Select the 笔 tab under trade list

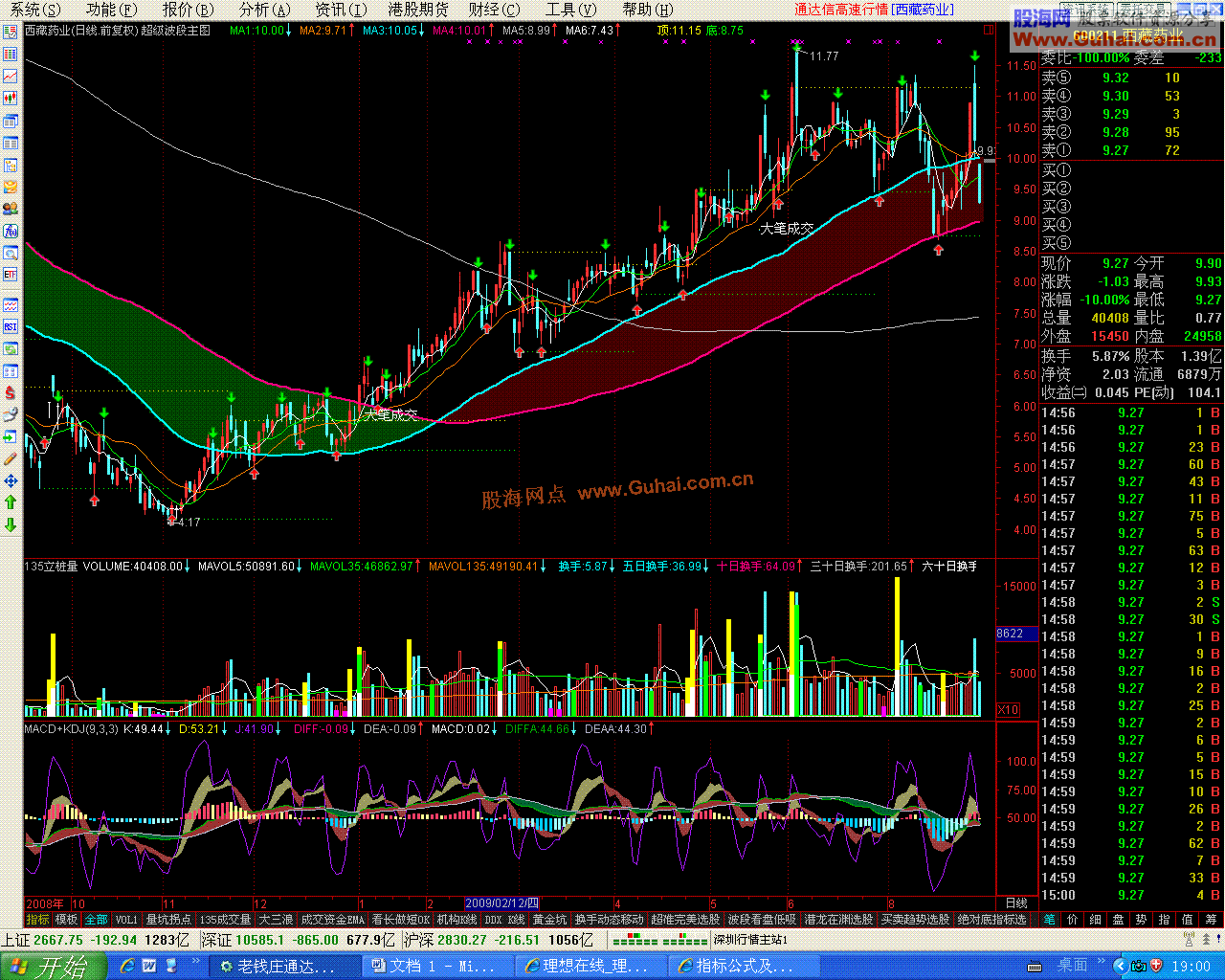1050,919
